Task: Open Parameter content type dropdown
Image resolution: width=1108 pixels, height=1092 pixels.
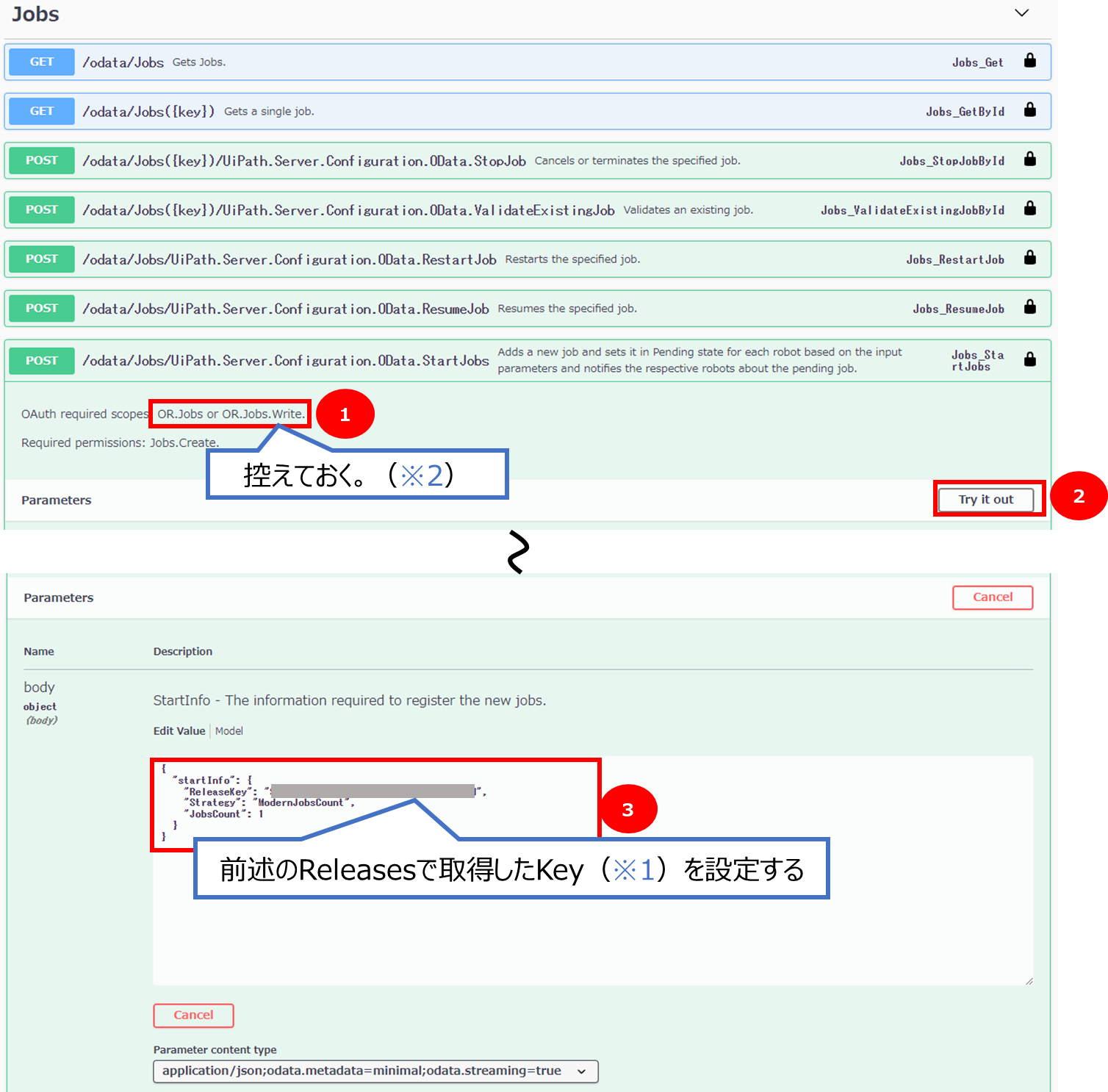Action: click(x=375, y=1071)
